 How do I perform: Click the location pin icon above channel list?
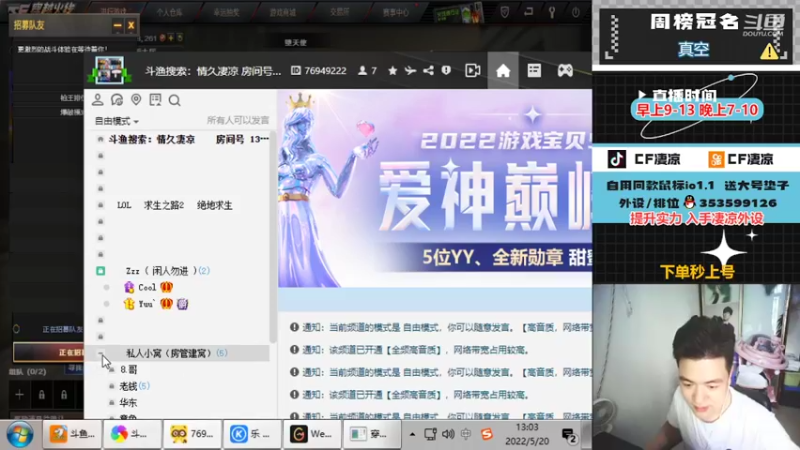click(136, 100)
